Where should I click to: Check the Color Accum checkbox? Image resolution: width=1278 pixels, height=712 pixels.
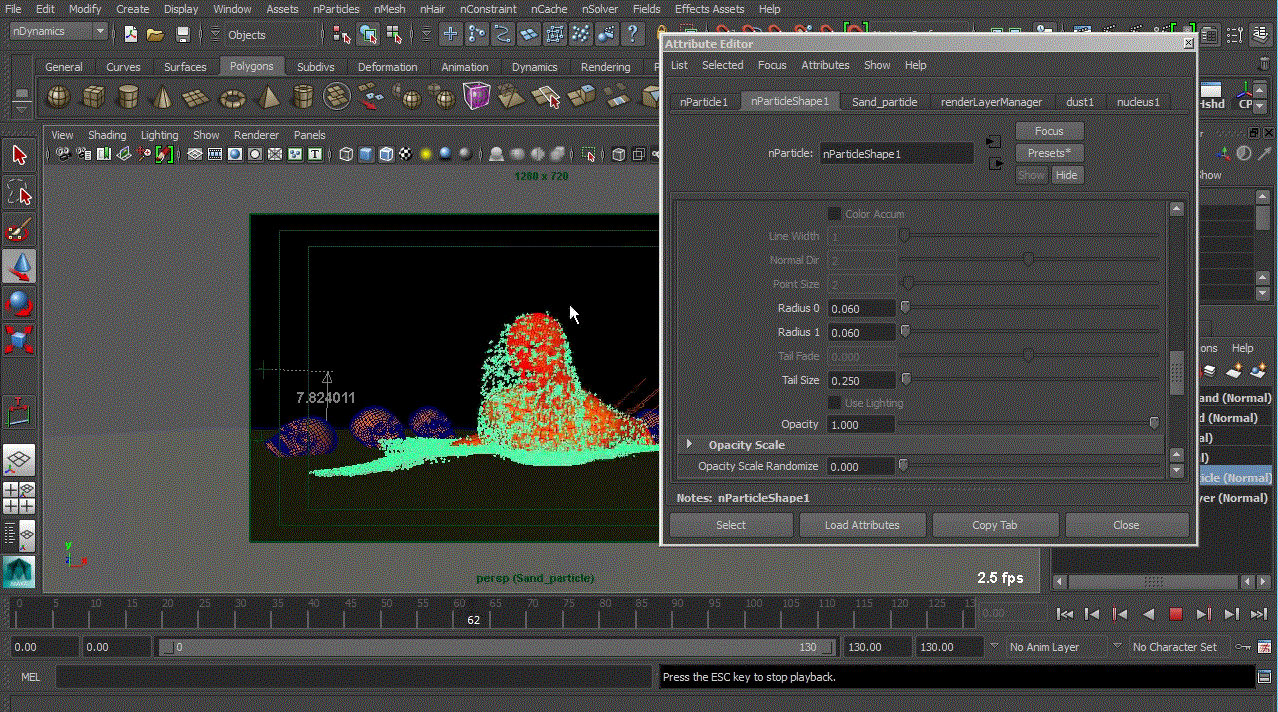(x=834, y=214)
